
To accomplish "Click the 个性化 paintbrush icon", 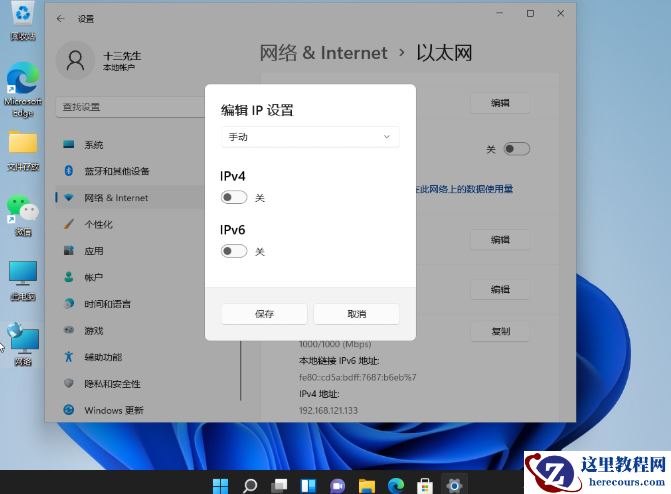I will pos(68,224).
